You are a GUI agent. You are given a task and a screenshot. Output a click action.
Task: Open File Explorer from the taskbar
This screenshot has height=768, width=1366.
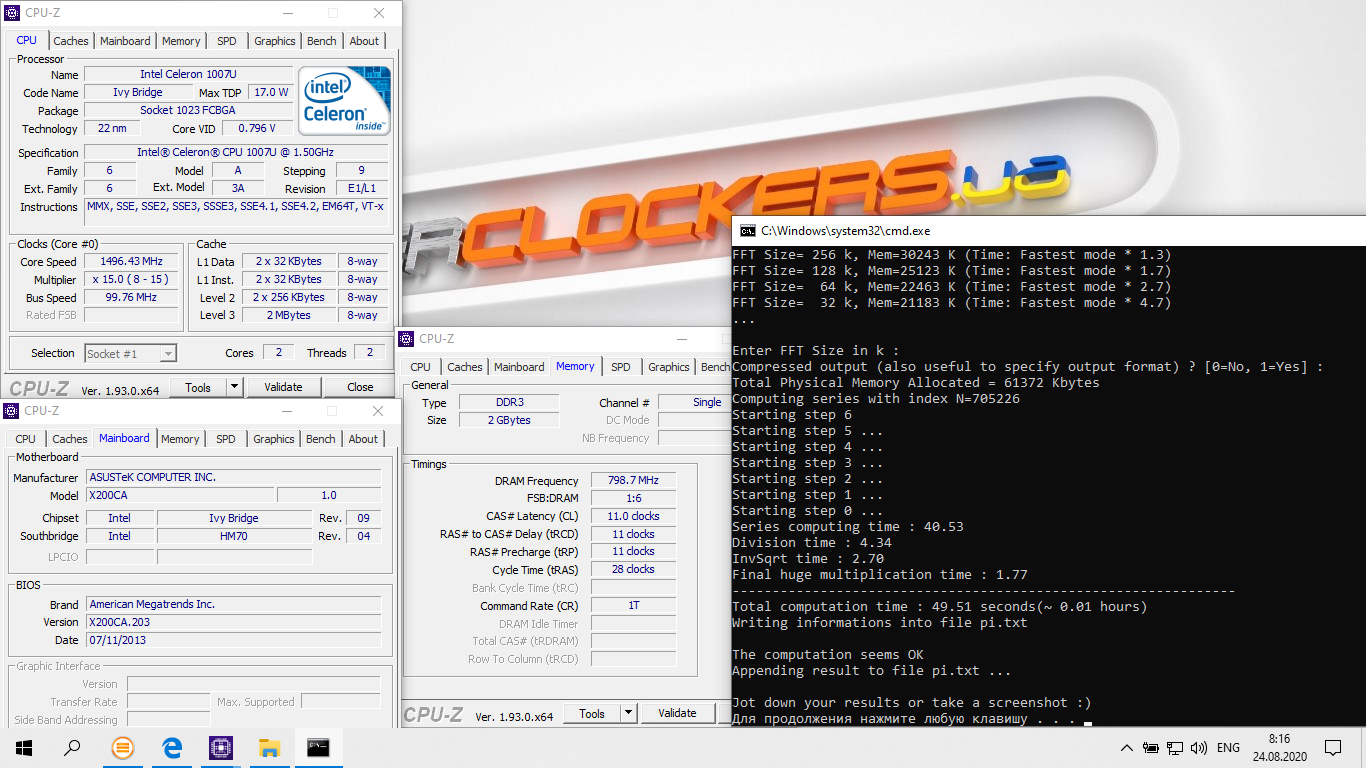pyautogui.click(x=269, y=747)
